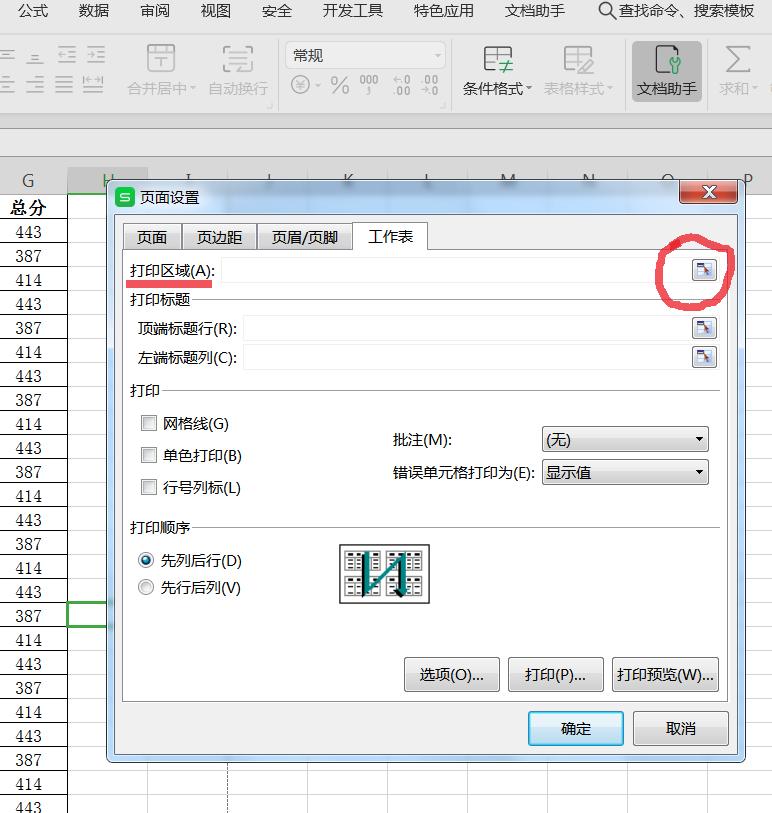Image resolution: width=772 pixels, height=813 pixels.
Task: Click the 取消 button
Action: tap(681, 728)
